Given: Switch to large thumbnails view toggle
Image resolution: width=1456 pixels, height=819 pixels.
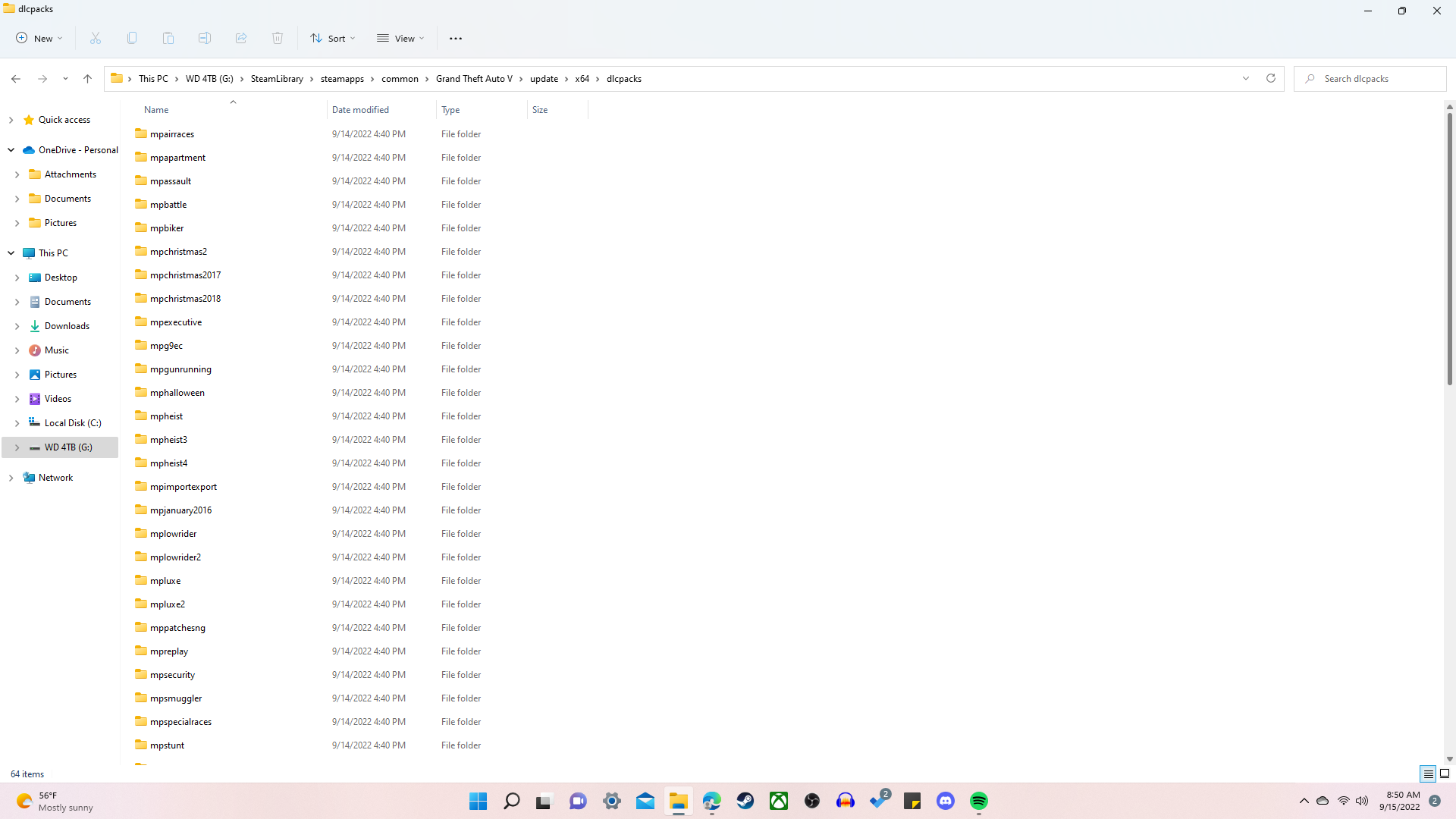Looking at the screenshot, I should [x=1445, y=773].
